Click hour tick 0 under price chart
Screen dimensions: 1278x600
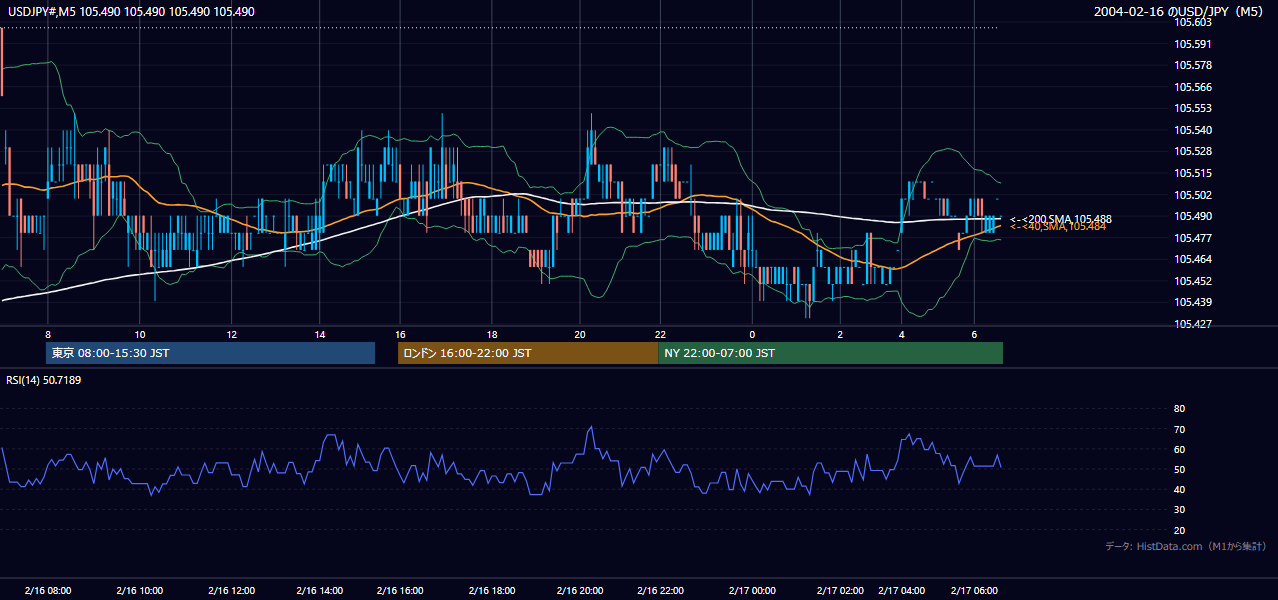pyautogui.click(x=752, y=334)
